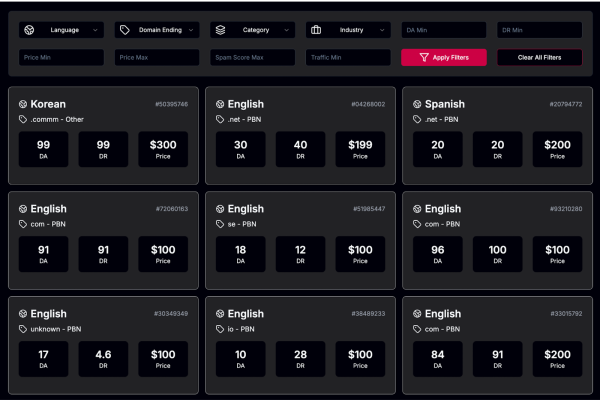Click the globe icon on the Spanish card
Screen dimensions: 600x400
tap(417, 104)
